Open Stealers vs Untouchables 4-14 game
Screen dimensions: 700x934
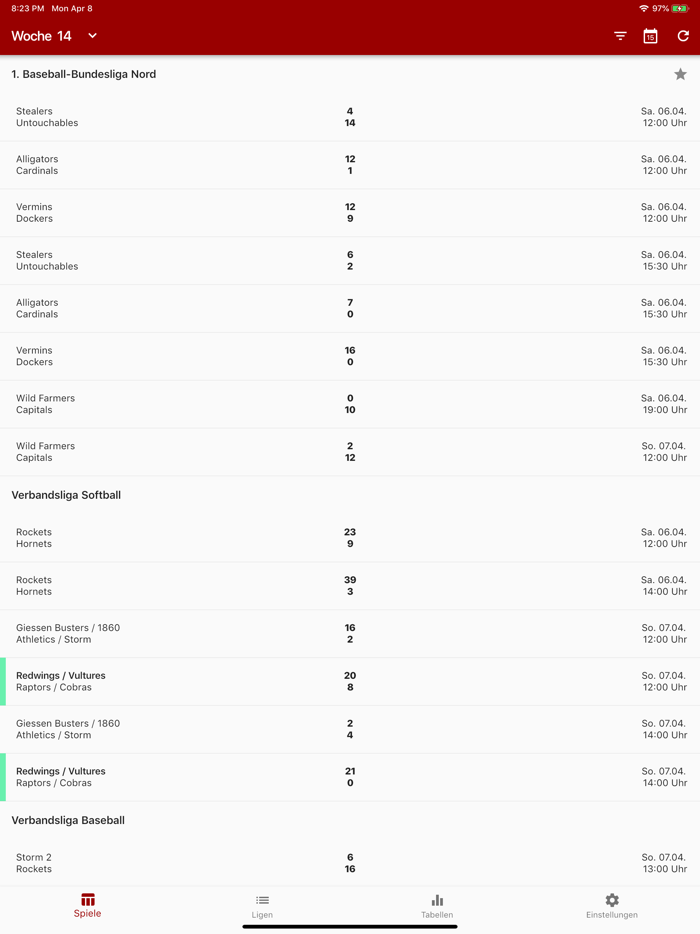coord(350,117)
